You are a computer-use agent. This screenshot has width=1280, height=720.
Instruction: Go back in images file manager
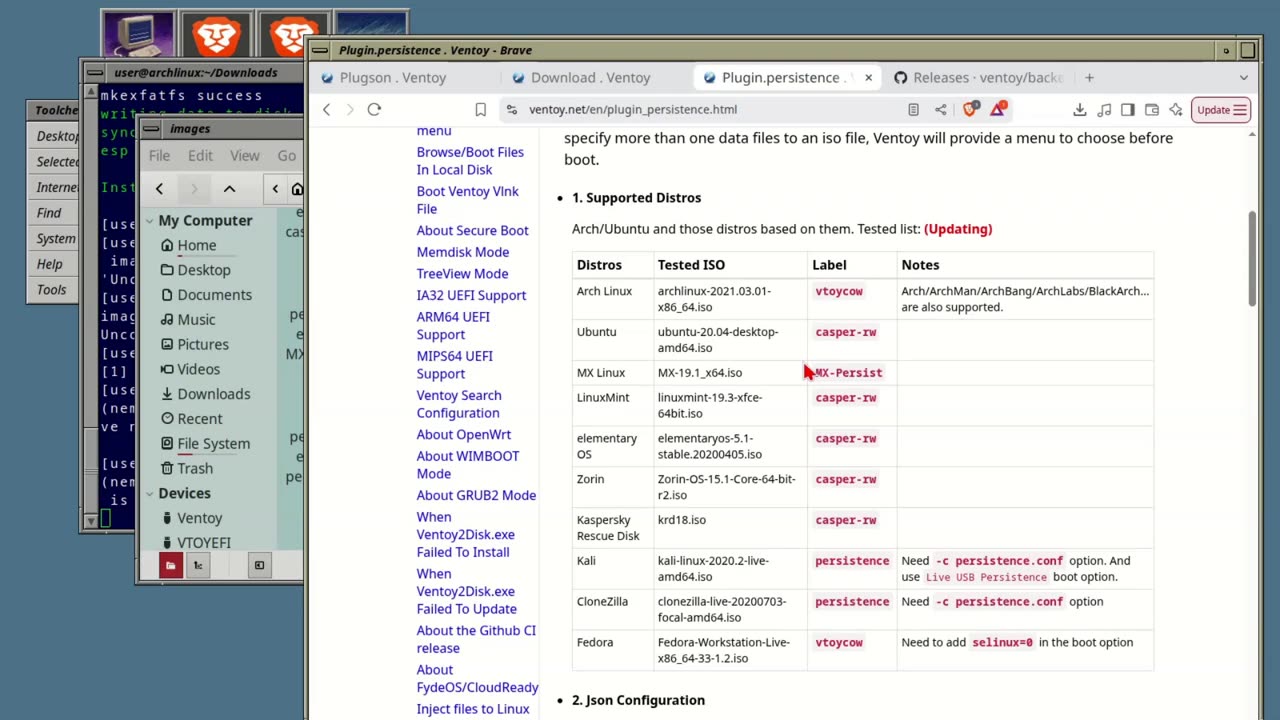point(159,188)
